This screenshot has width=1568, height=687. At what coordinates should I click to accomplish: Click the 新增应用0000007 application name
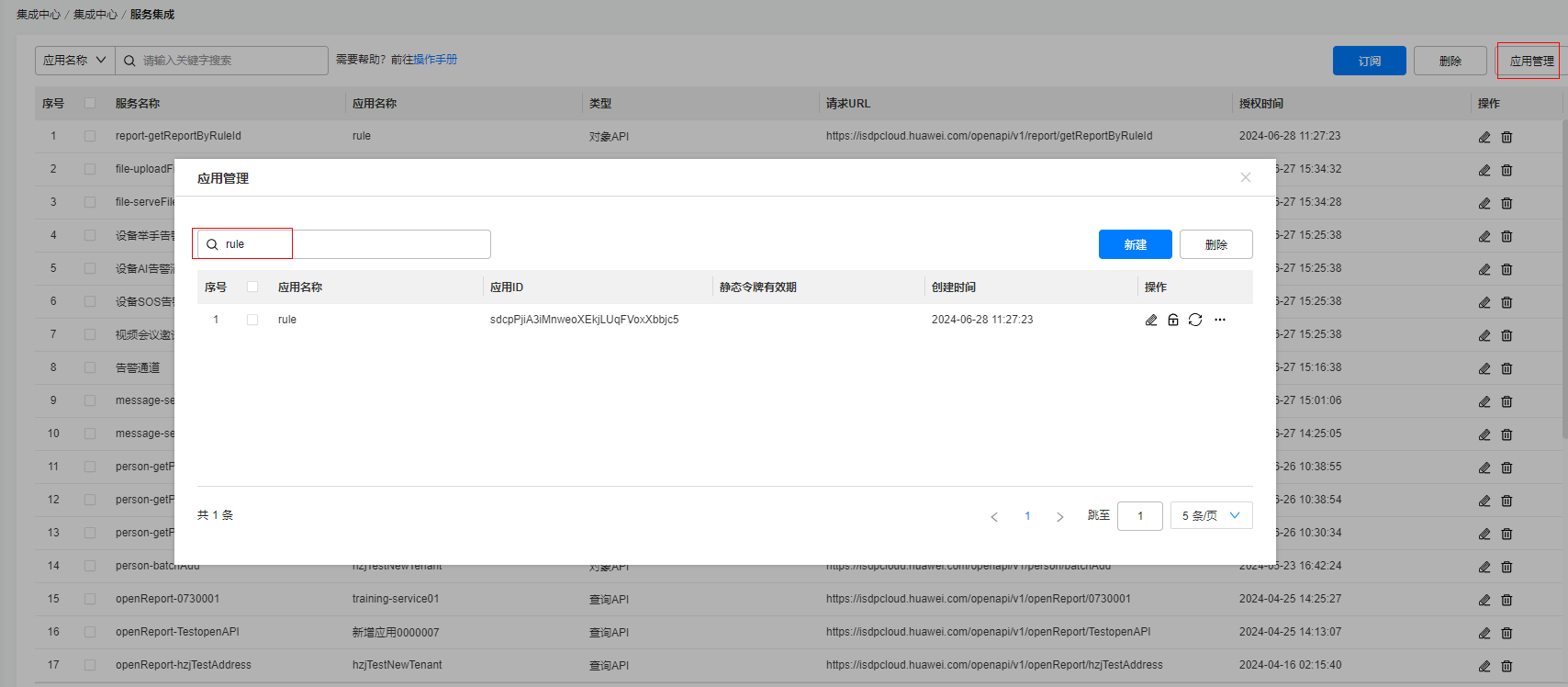pyautogui.click(x=396, y=632)
